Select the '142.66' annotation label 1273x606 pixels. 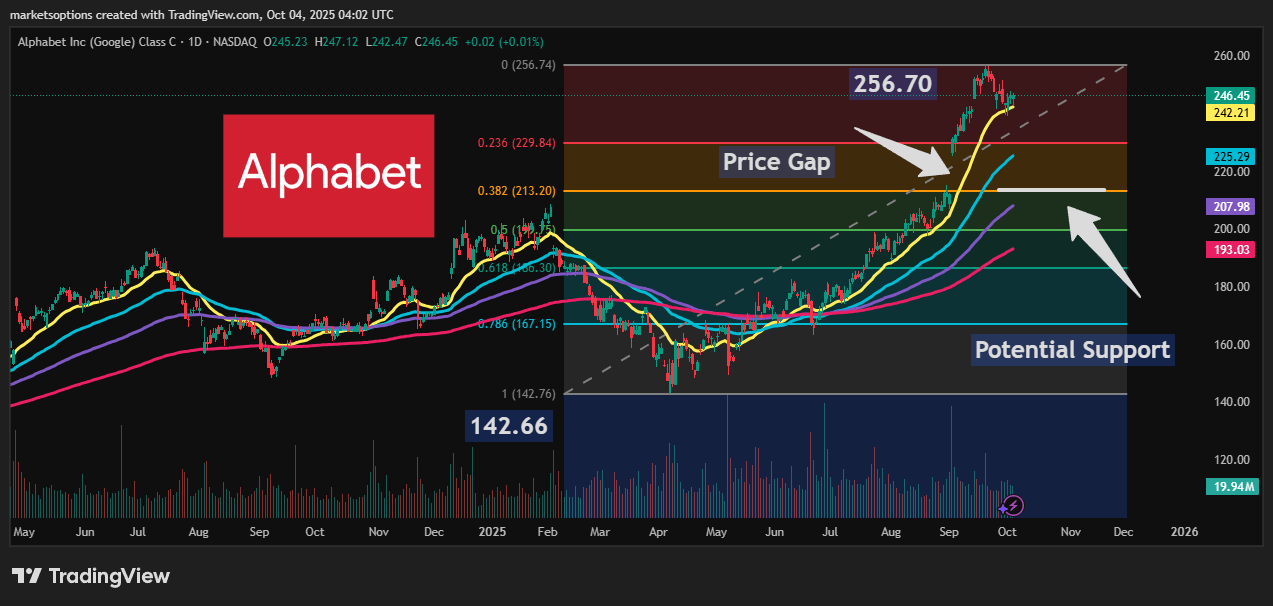[509, 426]
